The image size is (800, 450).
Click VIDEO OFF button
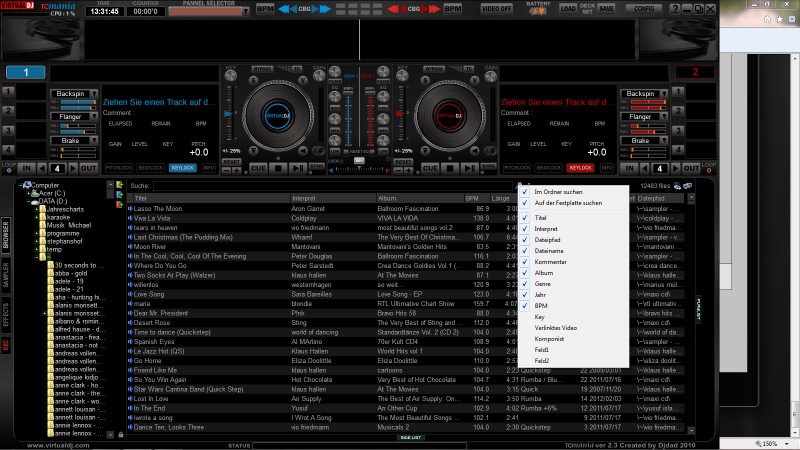click(496, 9)
